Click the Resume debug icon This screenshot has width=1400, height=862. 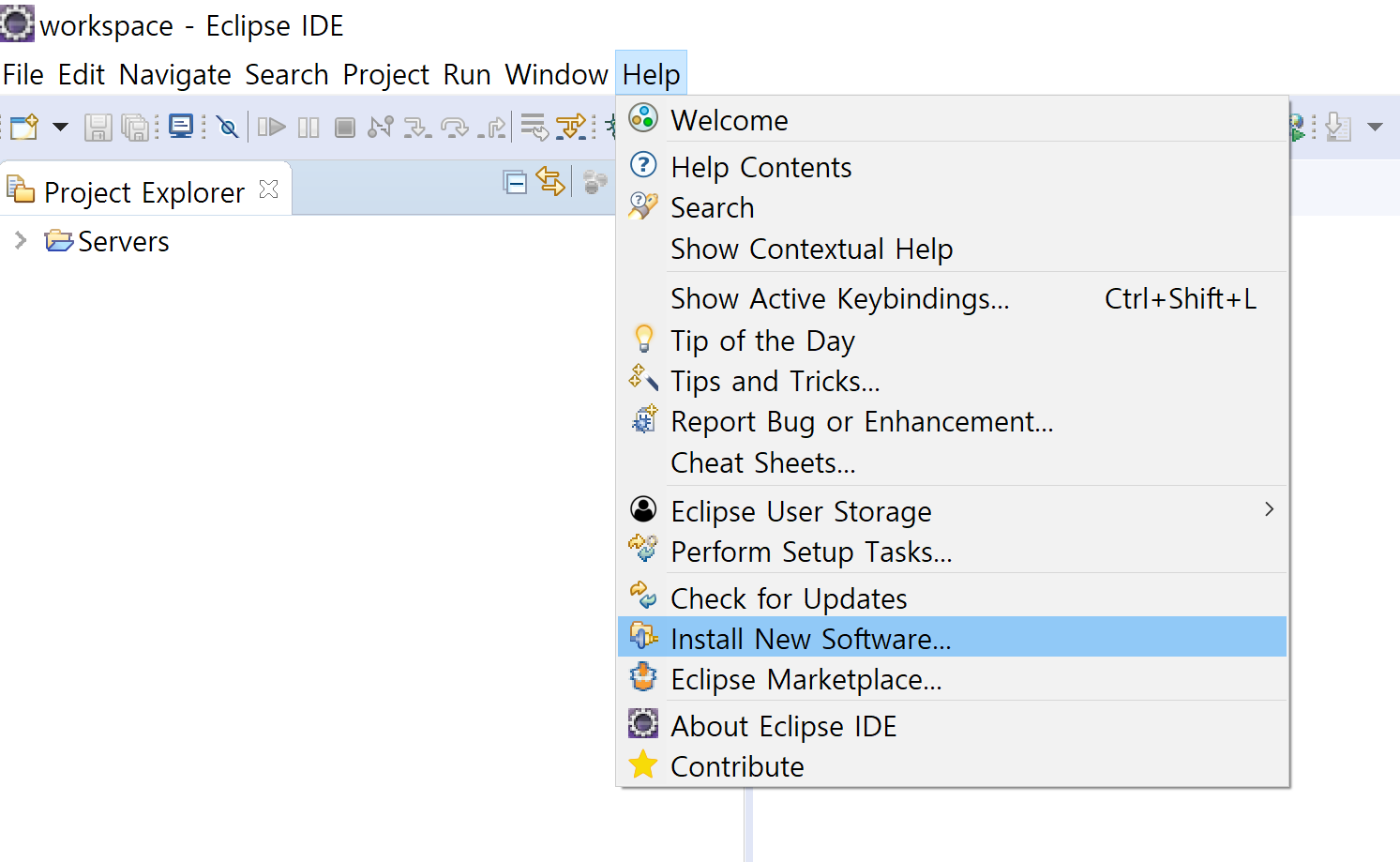coord(271,127)
